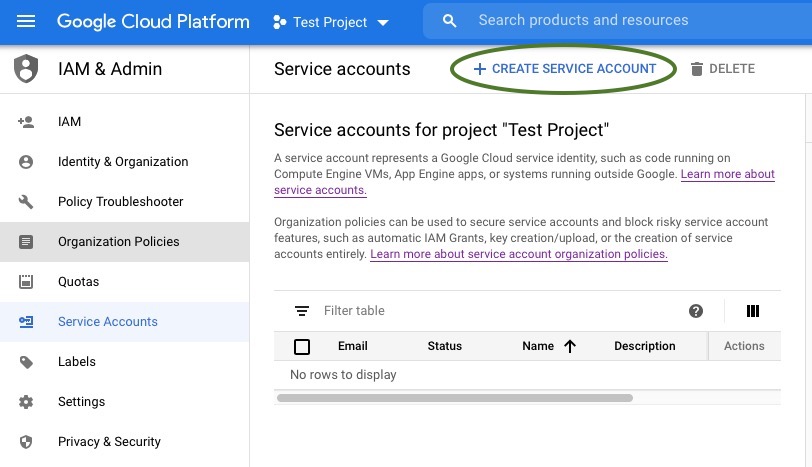Open Learn more about service account organization policies
This screenshot has height=467, width=812.
(x=518, y=254)
